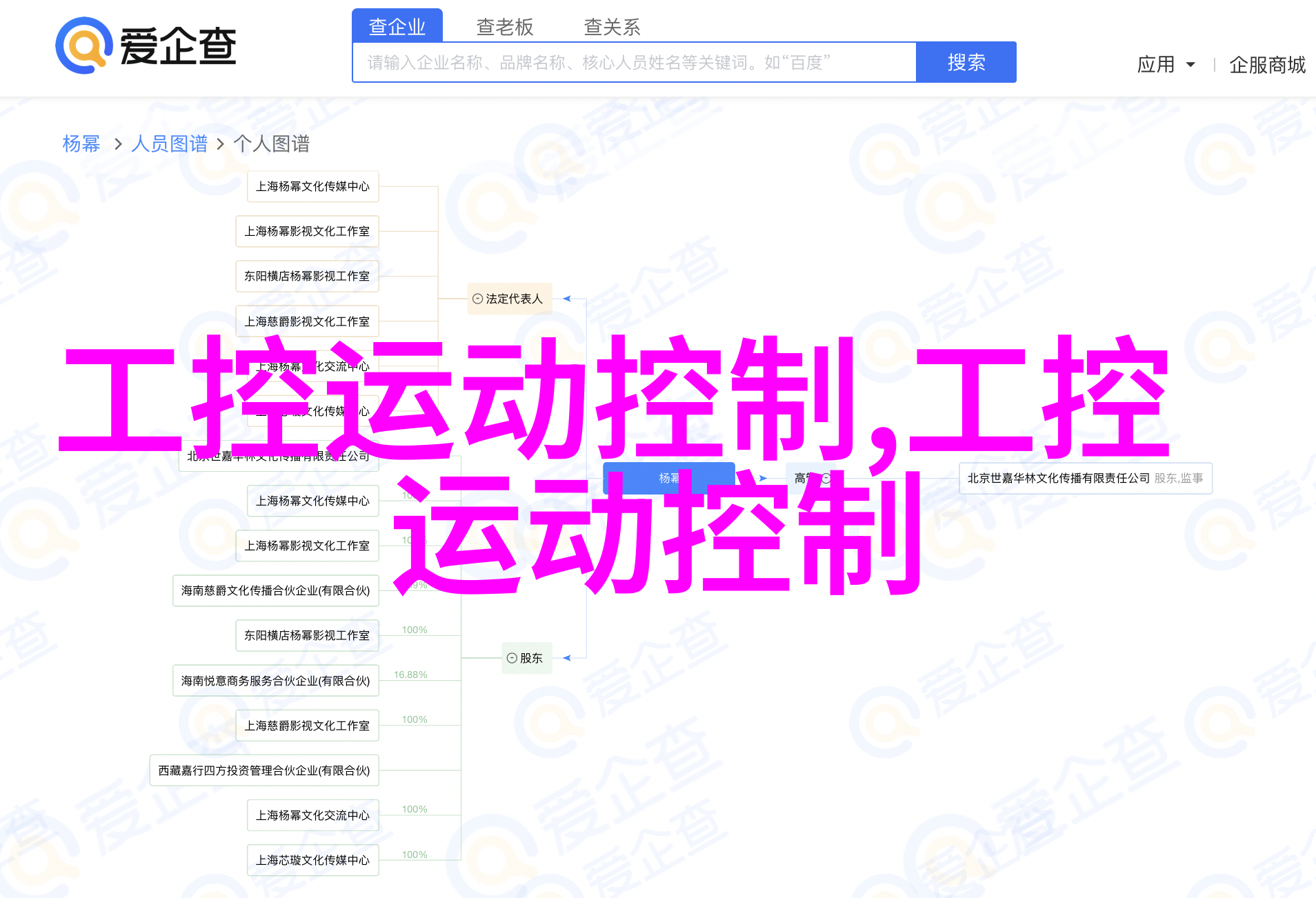This screenshot has width=1316, height=898.
Task: Select 个人图谱 breadcrumb text
Action: point(272,143)
